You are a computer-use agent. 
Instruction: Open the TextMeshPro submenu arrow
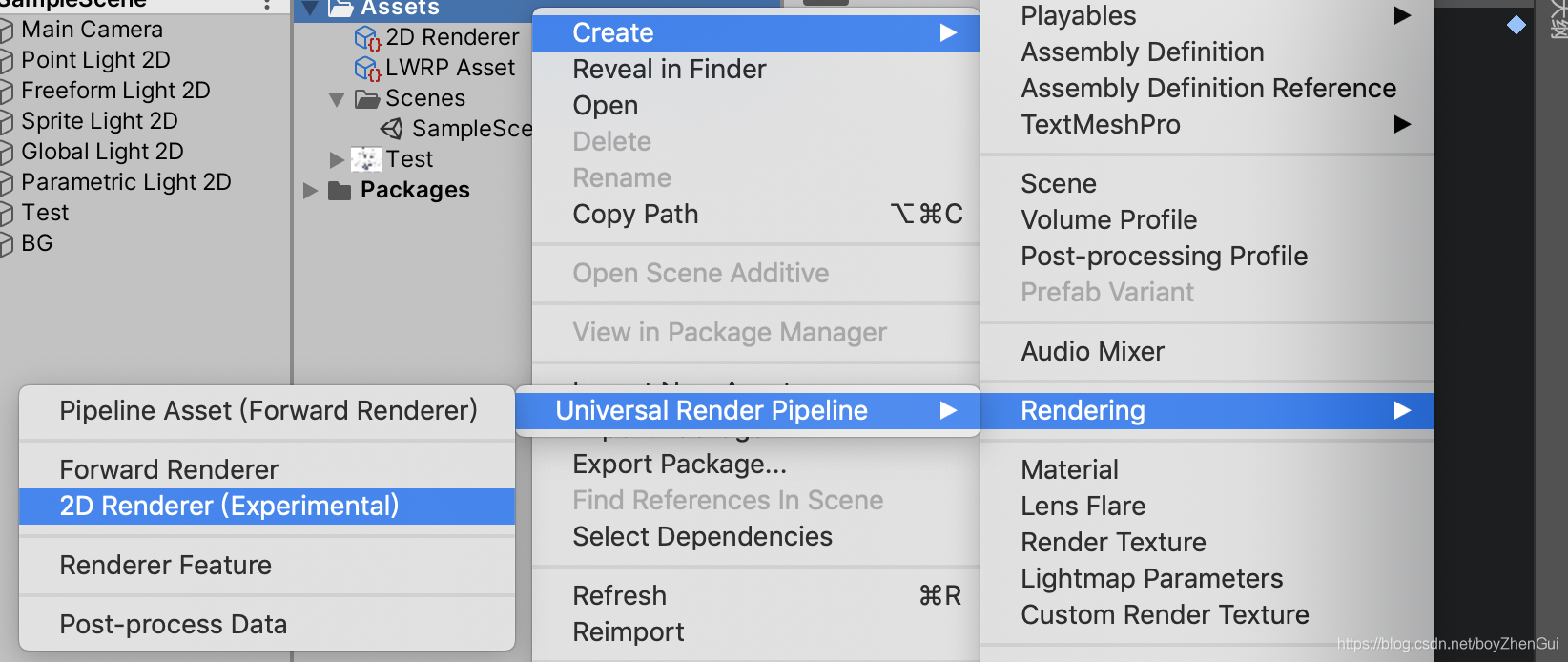(x=1402, y=124)
